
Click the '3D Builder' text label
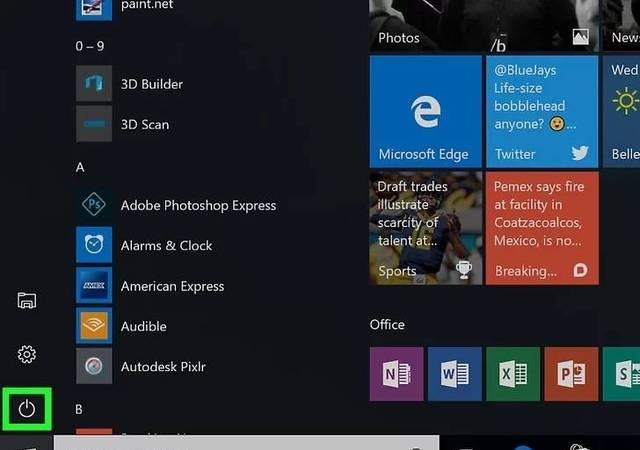(x=152, y=84)
